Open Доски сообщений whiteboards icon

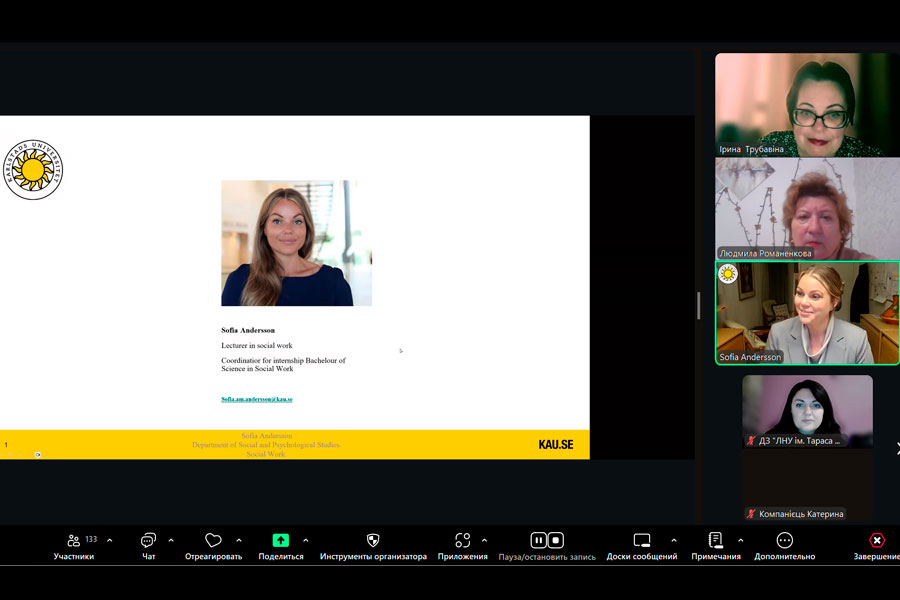641,541
